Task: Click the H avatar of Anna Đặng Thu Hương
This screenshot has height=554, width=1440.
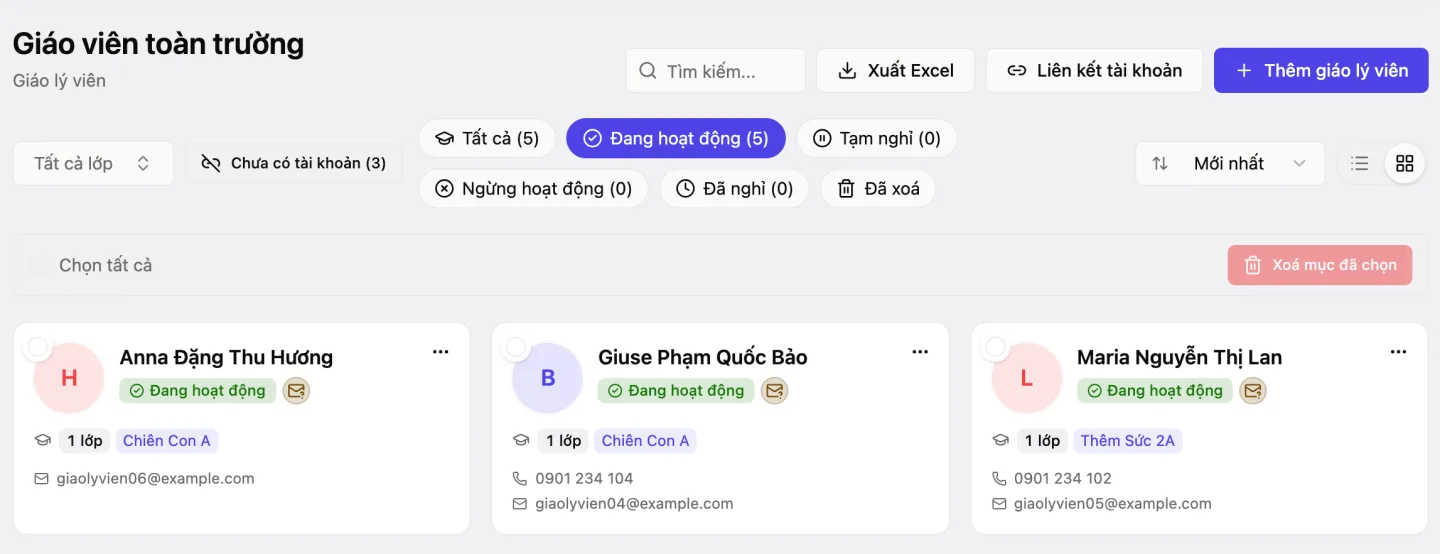Action: pos(69,378)
